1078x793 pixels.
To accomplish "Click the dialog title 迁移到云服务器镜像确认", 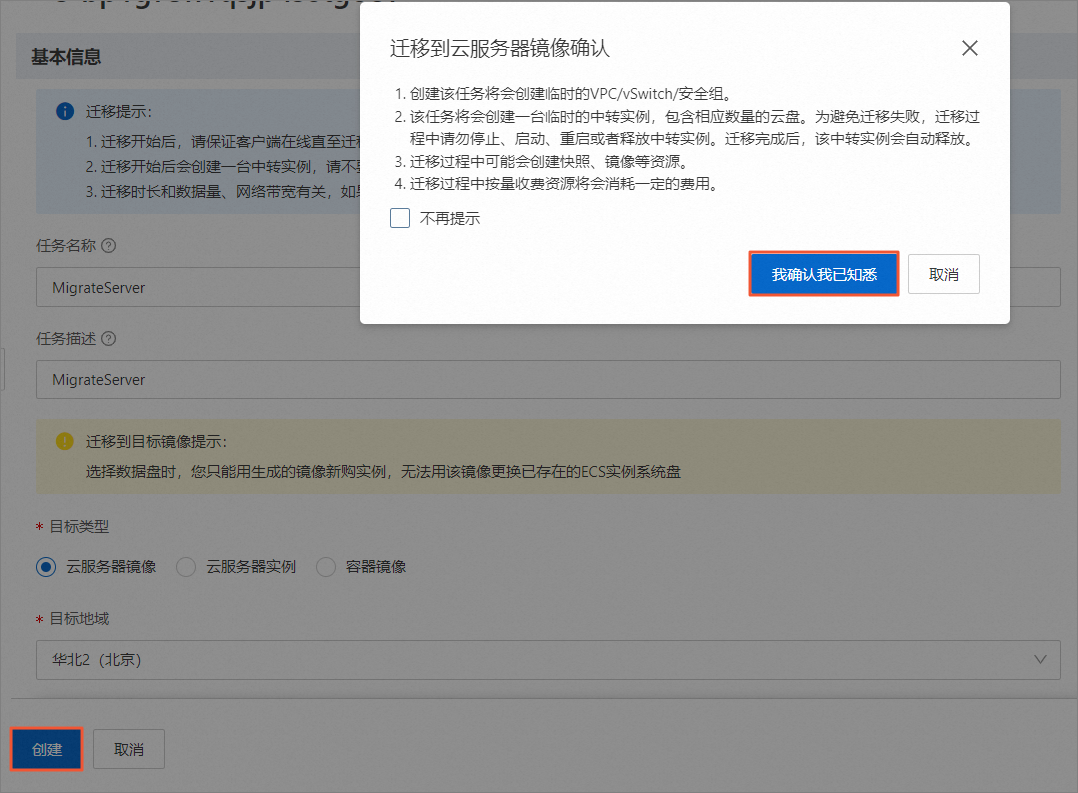I will 500,48.
